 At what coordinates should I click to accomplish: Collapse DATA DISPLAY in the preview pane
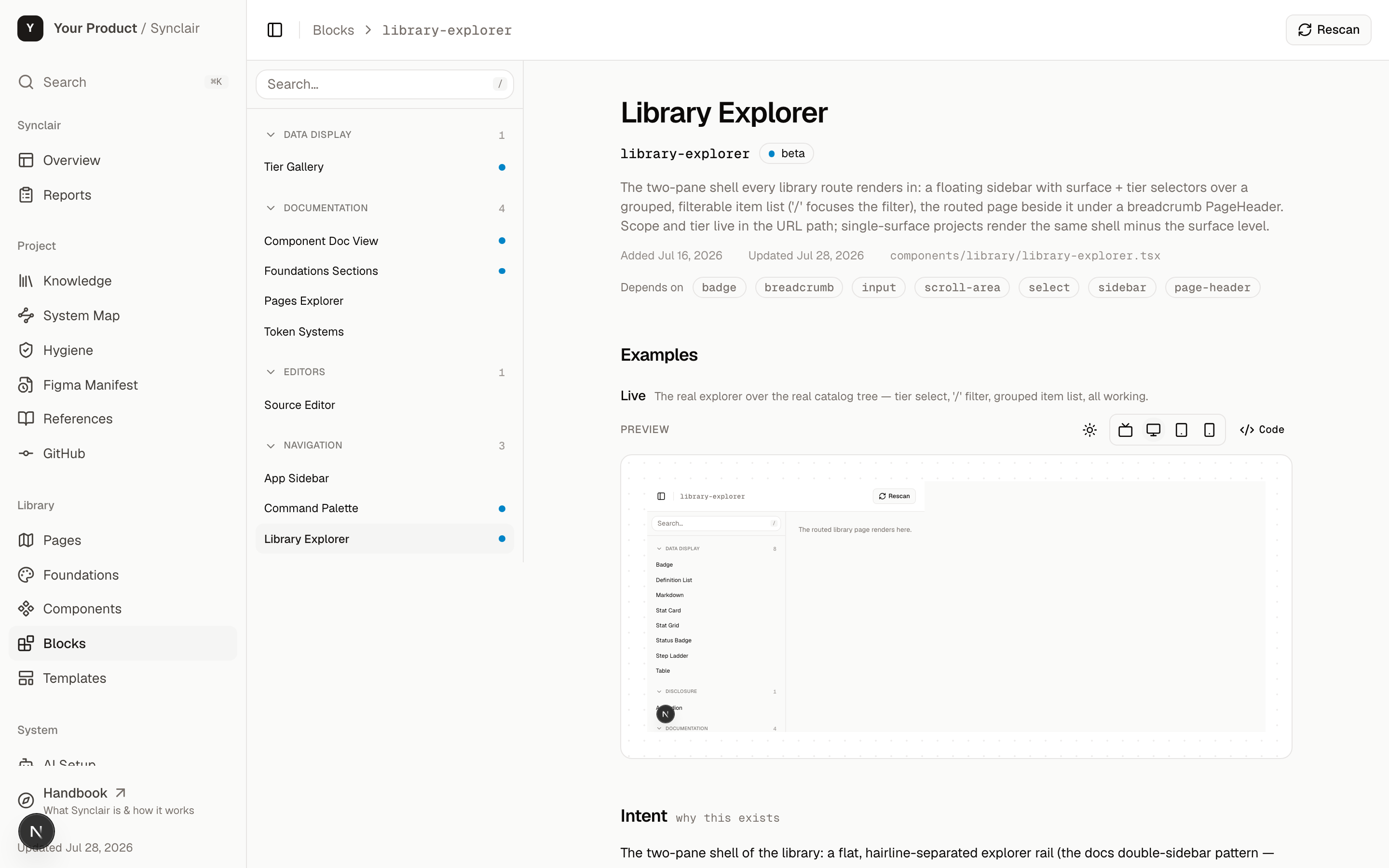716,549
